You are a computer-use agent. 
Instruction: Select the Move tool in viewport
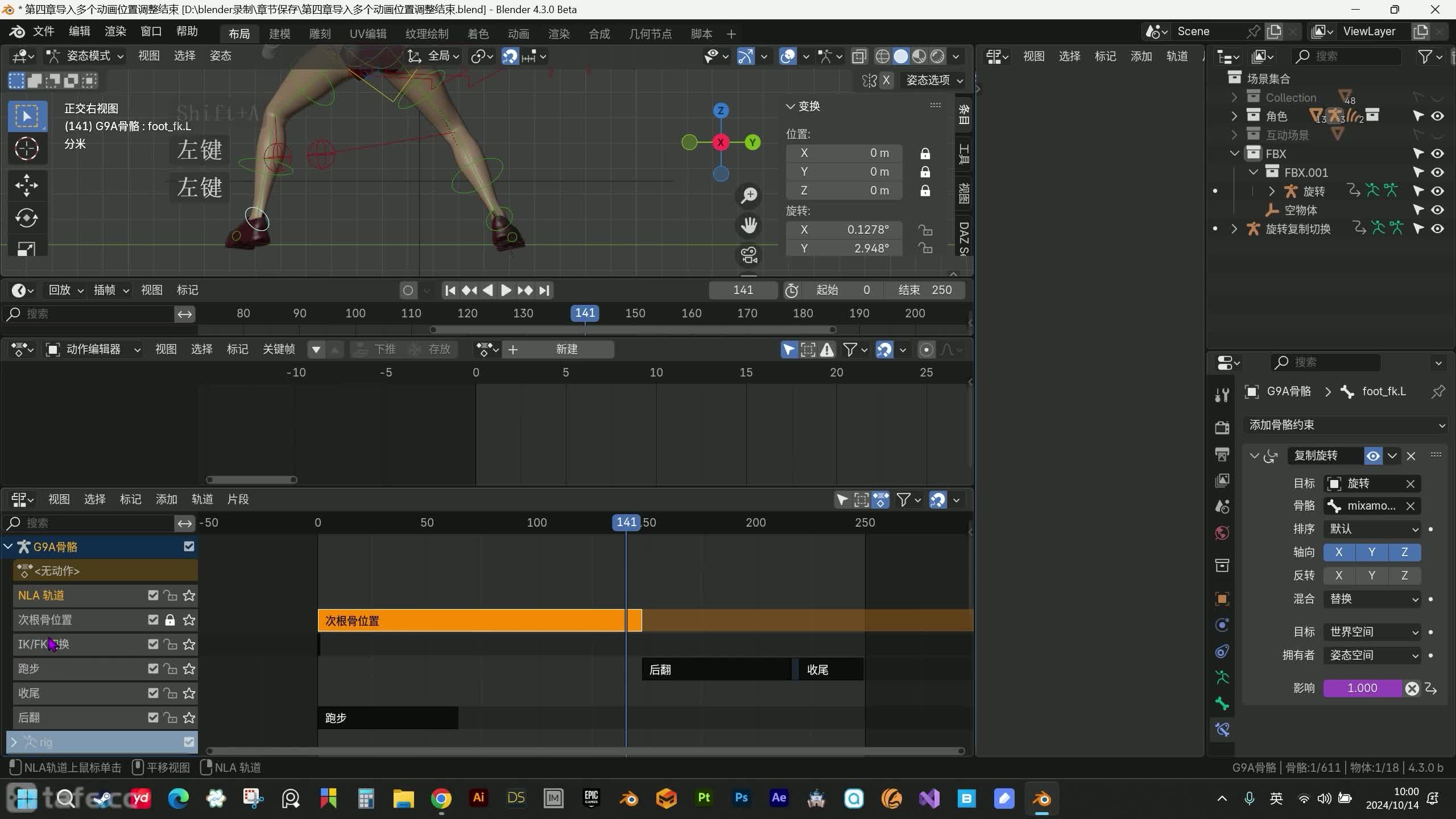pyautogui.click(x=26, y=185)
